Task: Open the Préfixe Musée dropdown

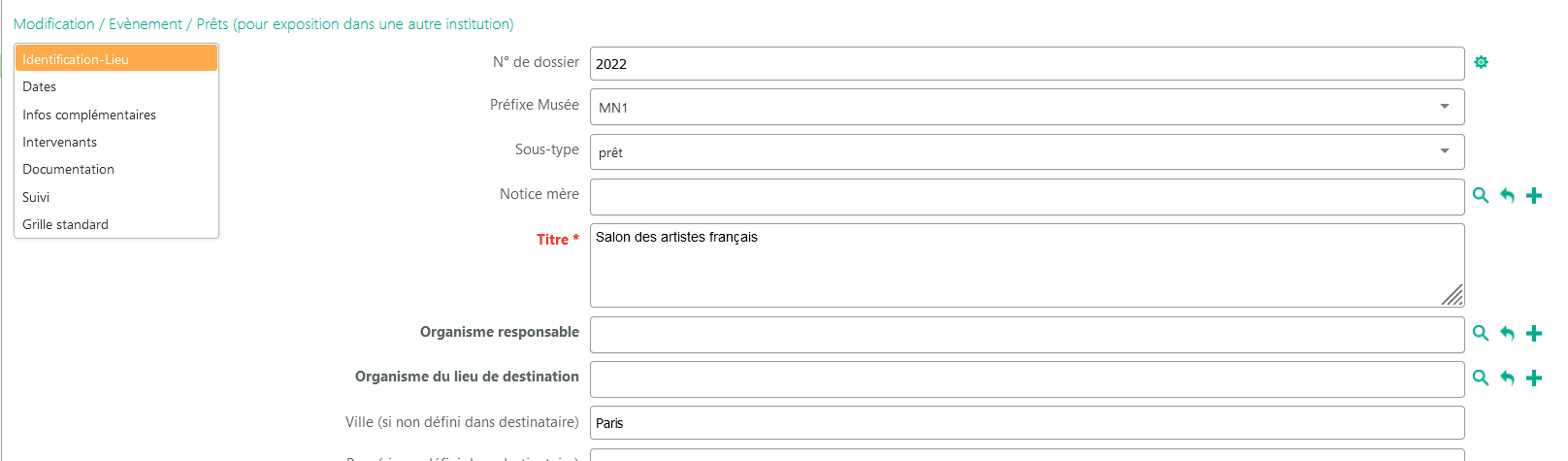Action: [x=1027, y=107]
